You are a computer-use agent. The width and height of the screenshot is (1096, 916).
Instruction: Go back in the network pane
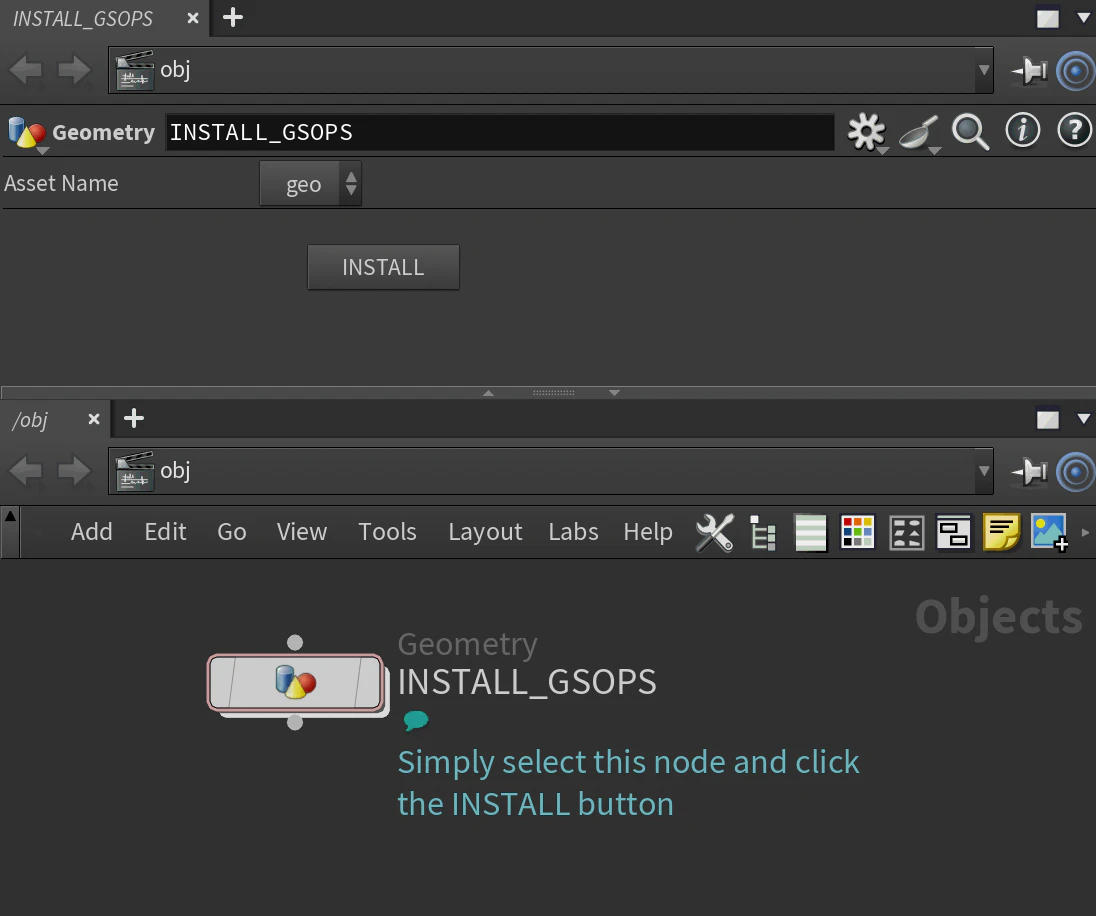tap(26, 471)
